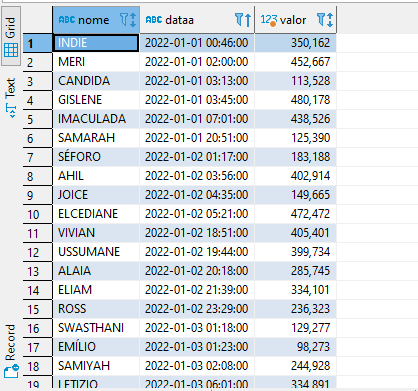Select the CANDIDA name cell
The width and height of the screenshot is (418, 391).
click(96, 81)
